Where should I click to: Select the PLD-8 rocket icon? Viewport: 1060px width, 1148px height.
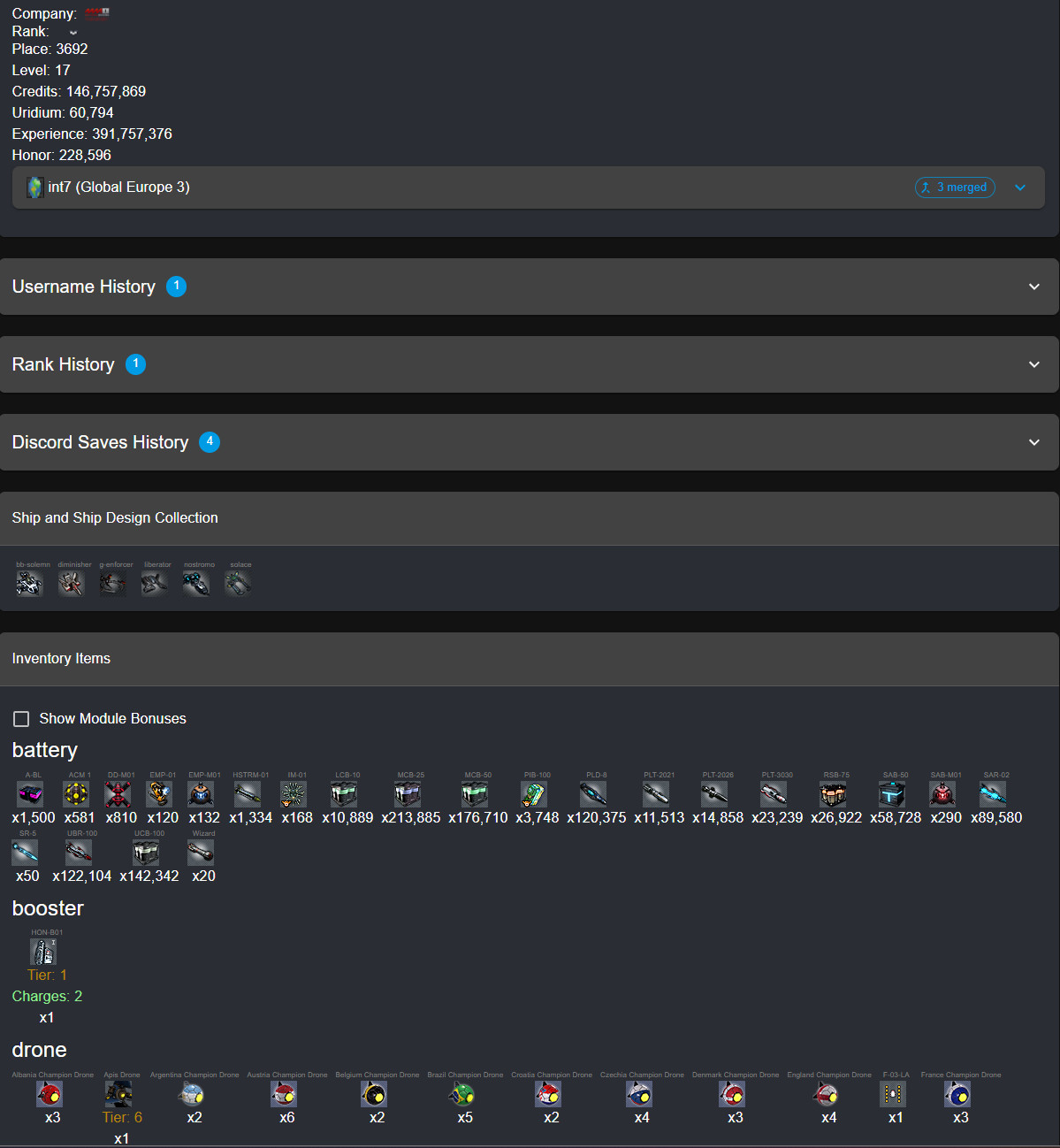(593, 794)
